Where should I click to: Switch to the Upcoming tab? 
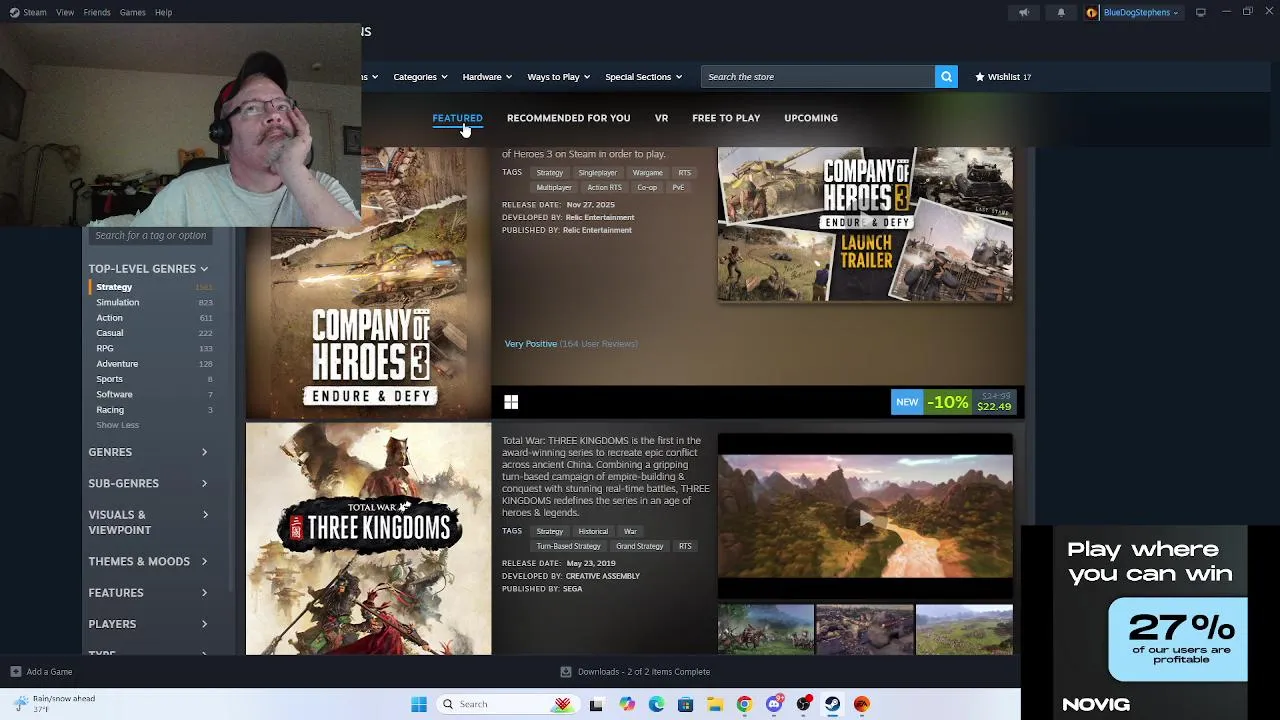click(811, 118)
